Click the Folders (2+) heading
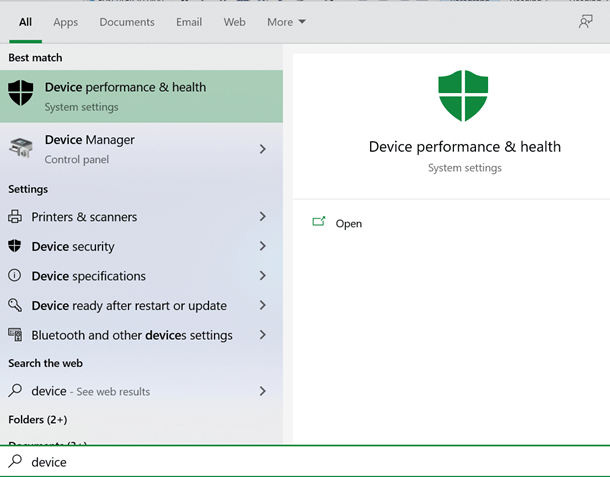 tap(38, 419)
